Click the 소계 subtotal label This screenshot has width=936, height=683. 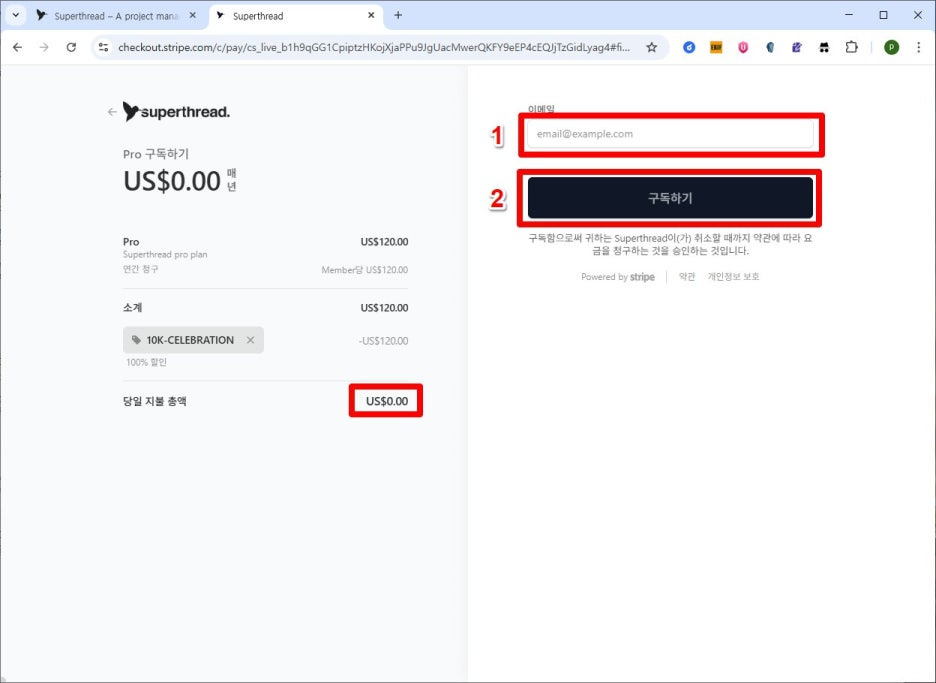pos(133,307)
